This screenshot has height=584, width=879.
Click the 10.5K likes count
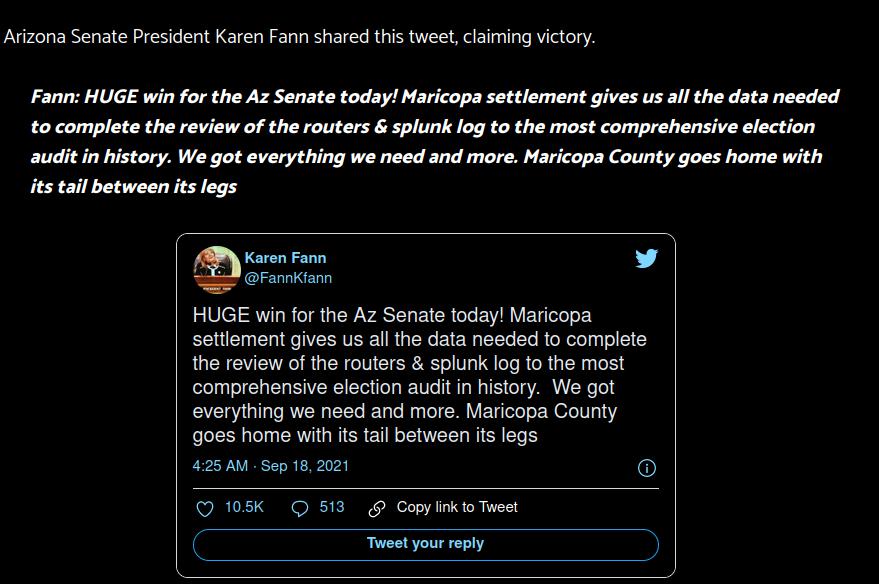click(244, 507)
